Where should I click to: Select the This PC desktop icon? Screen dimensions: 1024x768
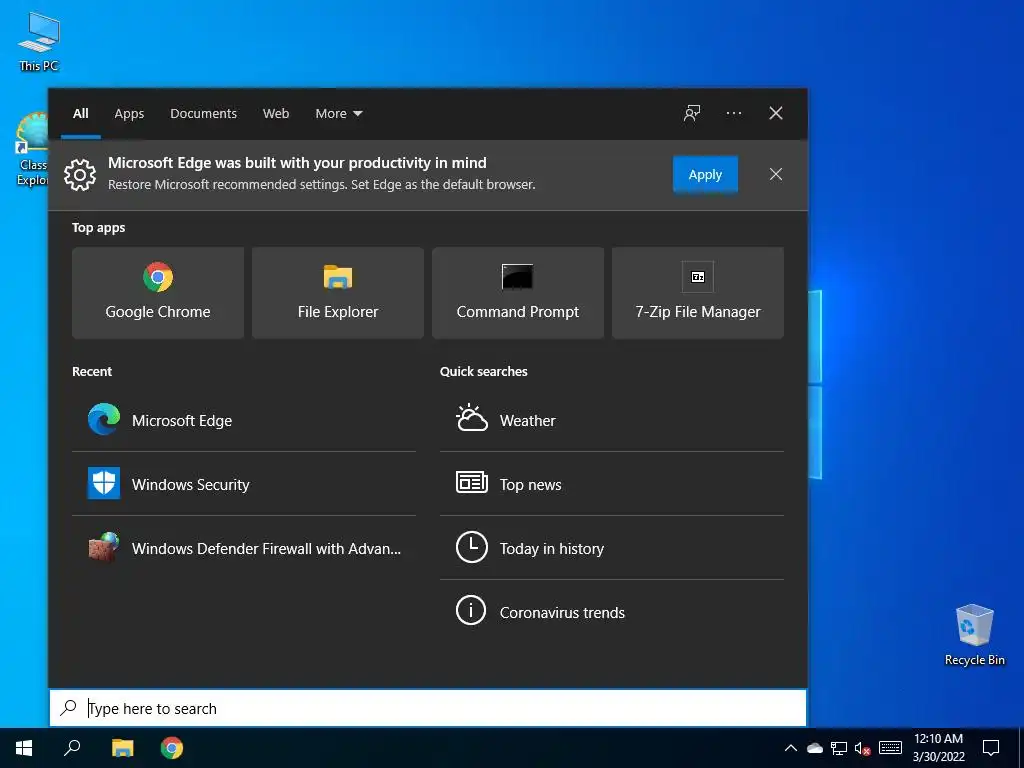click(x=39, y=41)
